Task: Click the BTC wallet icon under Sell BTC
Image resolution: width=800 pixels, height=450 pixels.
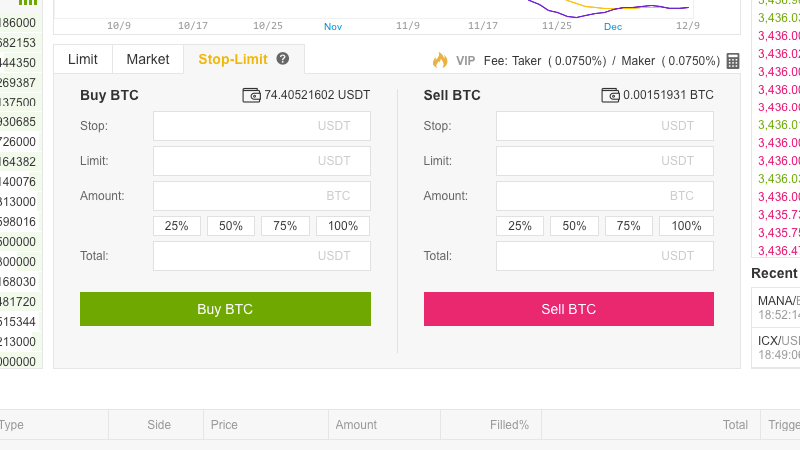Action: (610, 96)
